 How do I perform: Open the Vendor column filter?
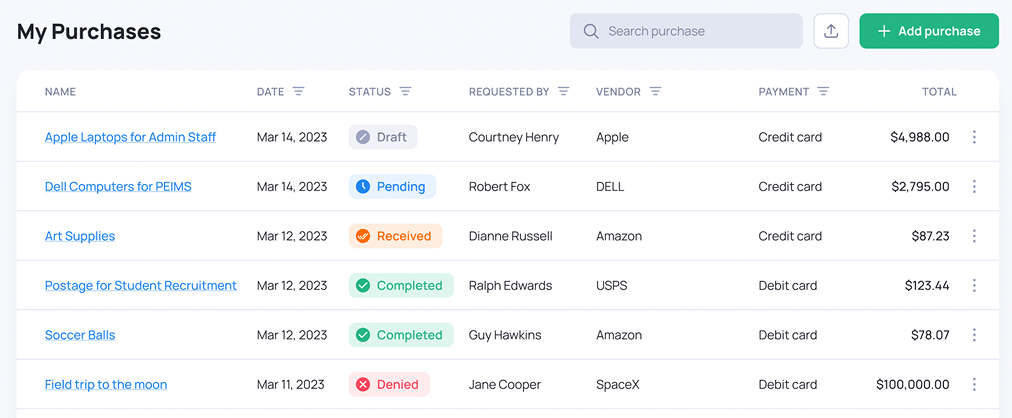tap(655, 92)
